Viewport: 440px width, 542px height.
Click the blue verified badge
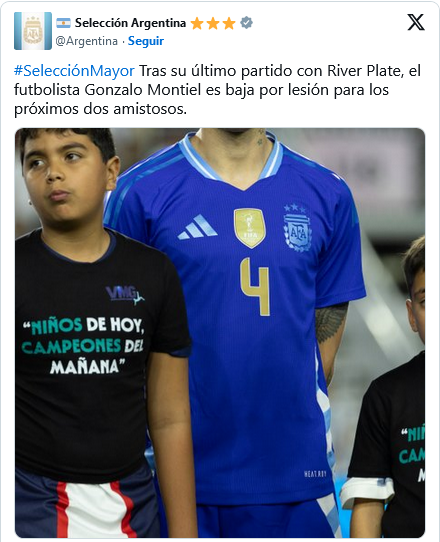click(x=246, y=23)
